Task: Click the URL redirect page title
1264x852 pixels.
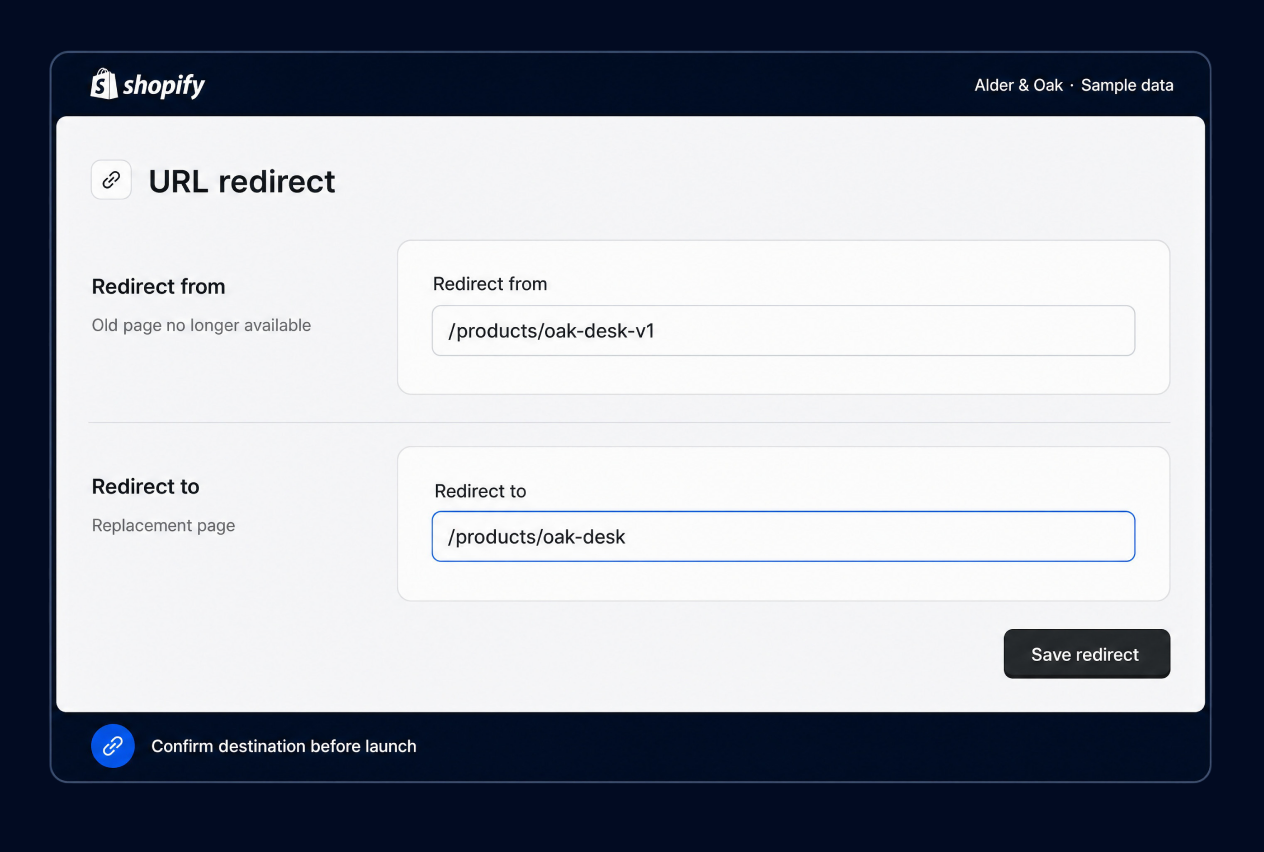Action: (242, 181)
